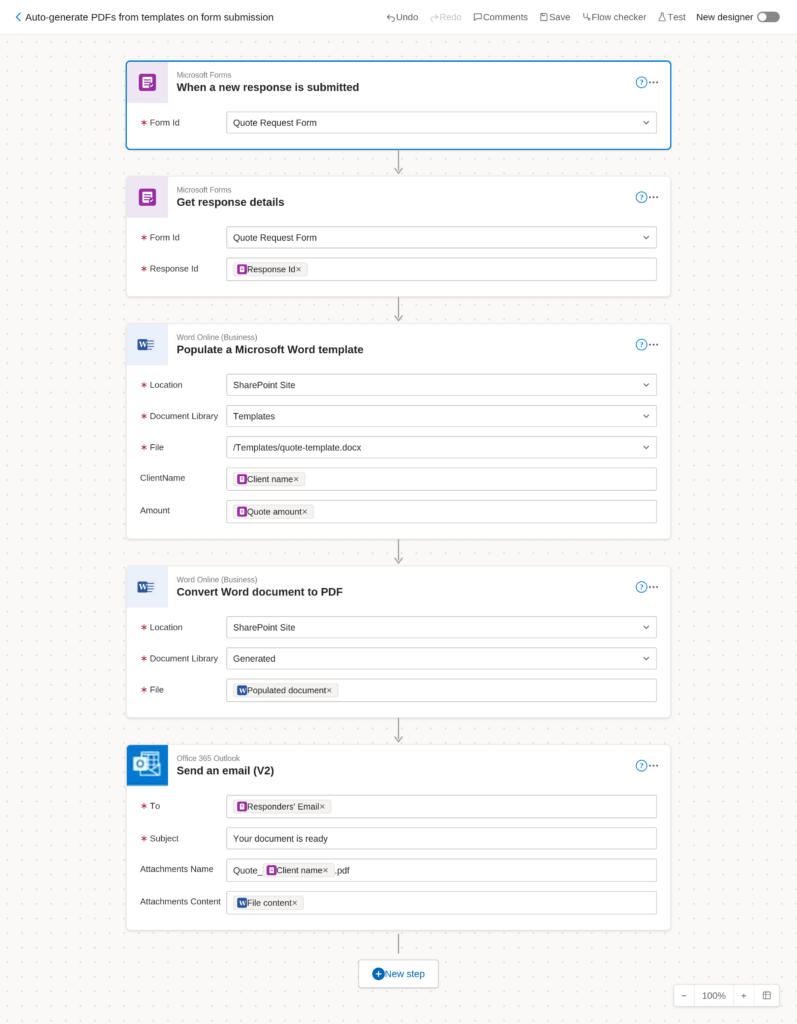Viewport: 797px width, 1024px height.
Task: Select the 'Send an email (V2)' card title
Action: click(x=225, y=771)
